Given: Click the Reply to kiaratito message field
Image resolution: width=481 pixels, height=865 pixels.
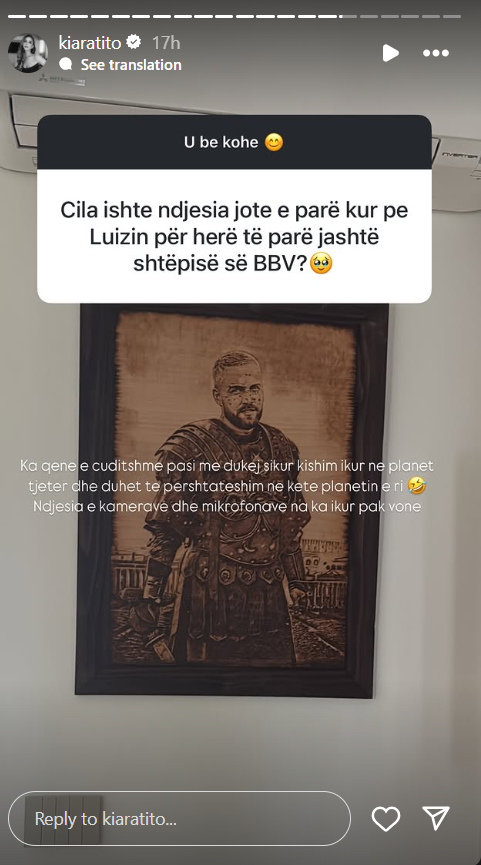Looking at the screenshot, I should click(179, 819).
